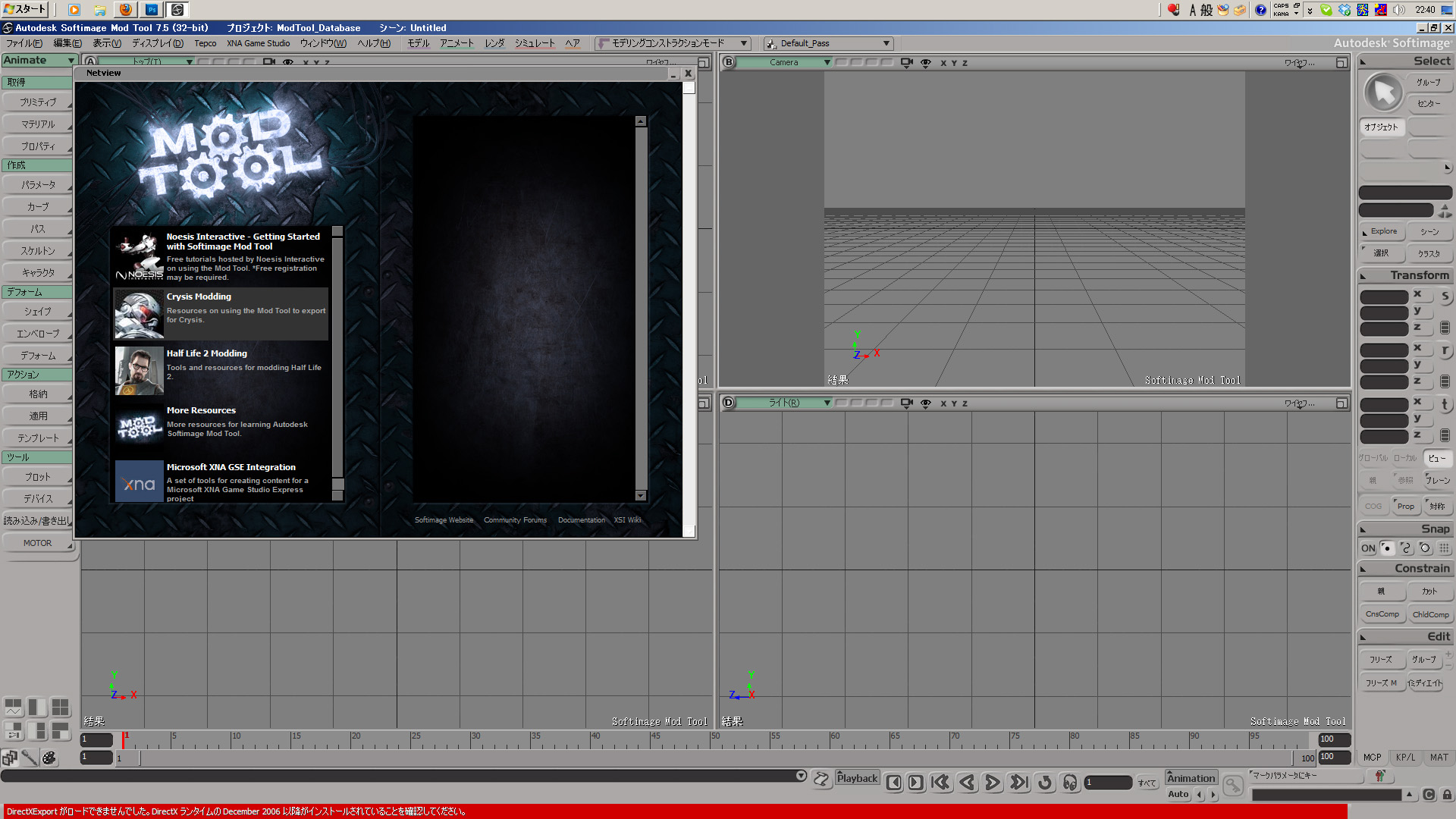Switch to the KP/L tab
Screen dimensions: 1456x819
[x=1405, y=758]
